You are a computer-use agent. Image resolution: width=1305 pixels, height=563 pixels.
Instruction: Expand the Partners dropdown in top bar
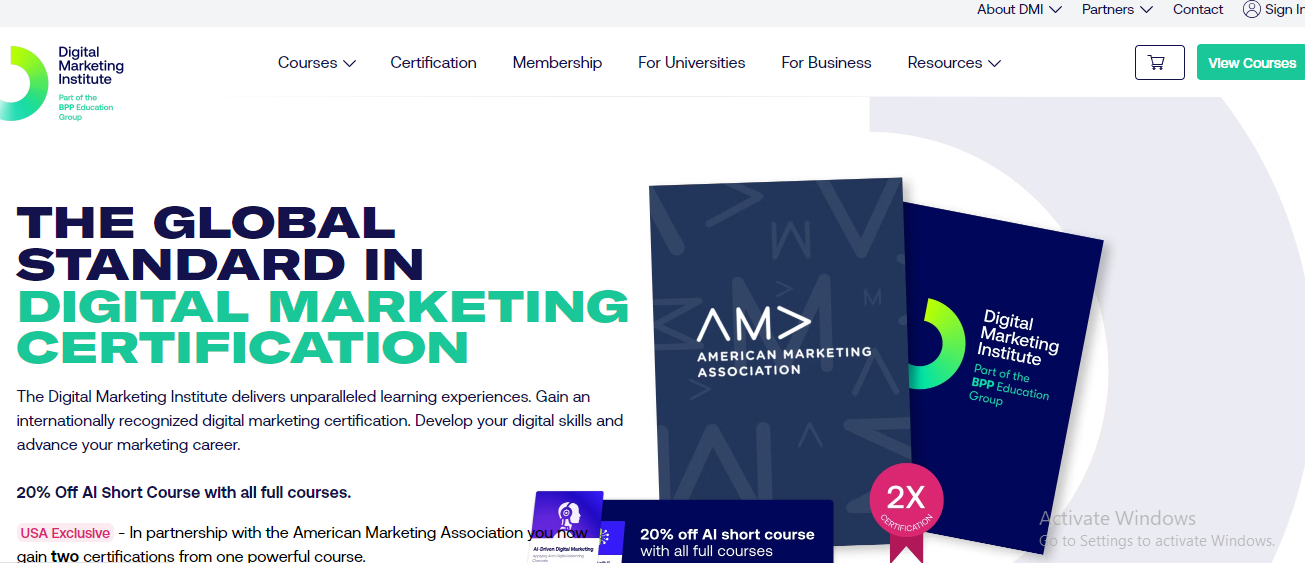(1117, 9)
